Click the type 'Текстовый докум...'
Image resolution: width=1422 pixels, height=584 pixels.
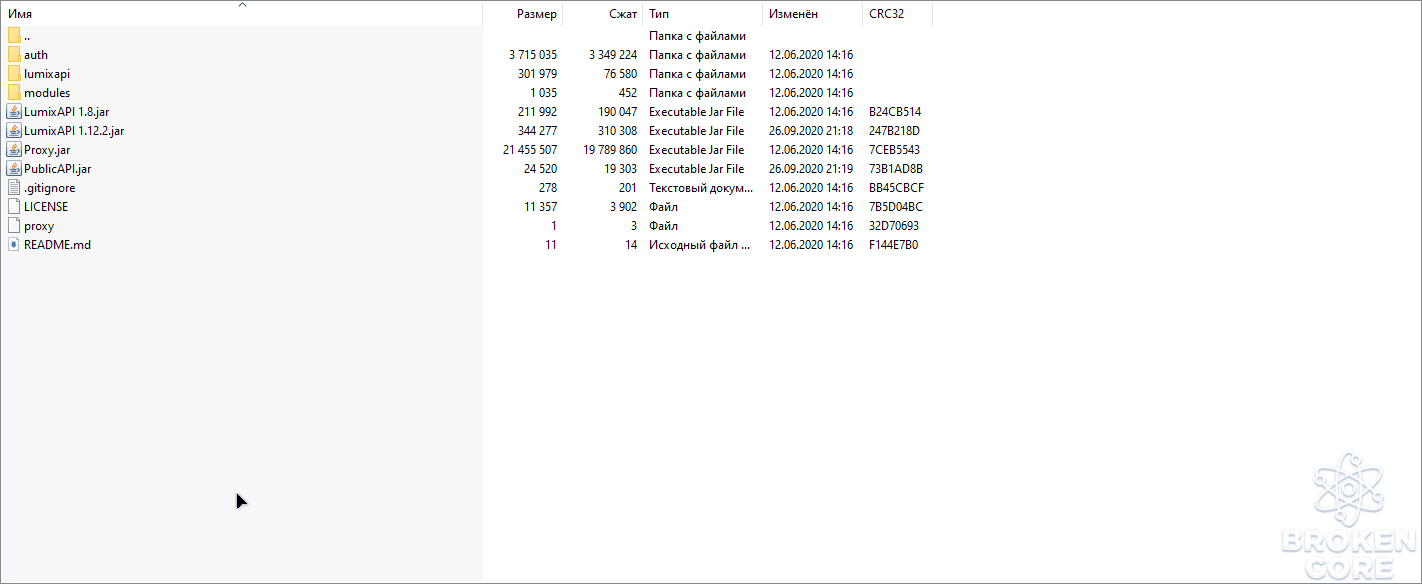click(x=701, y=188)
